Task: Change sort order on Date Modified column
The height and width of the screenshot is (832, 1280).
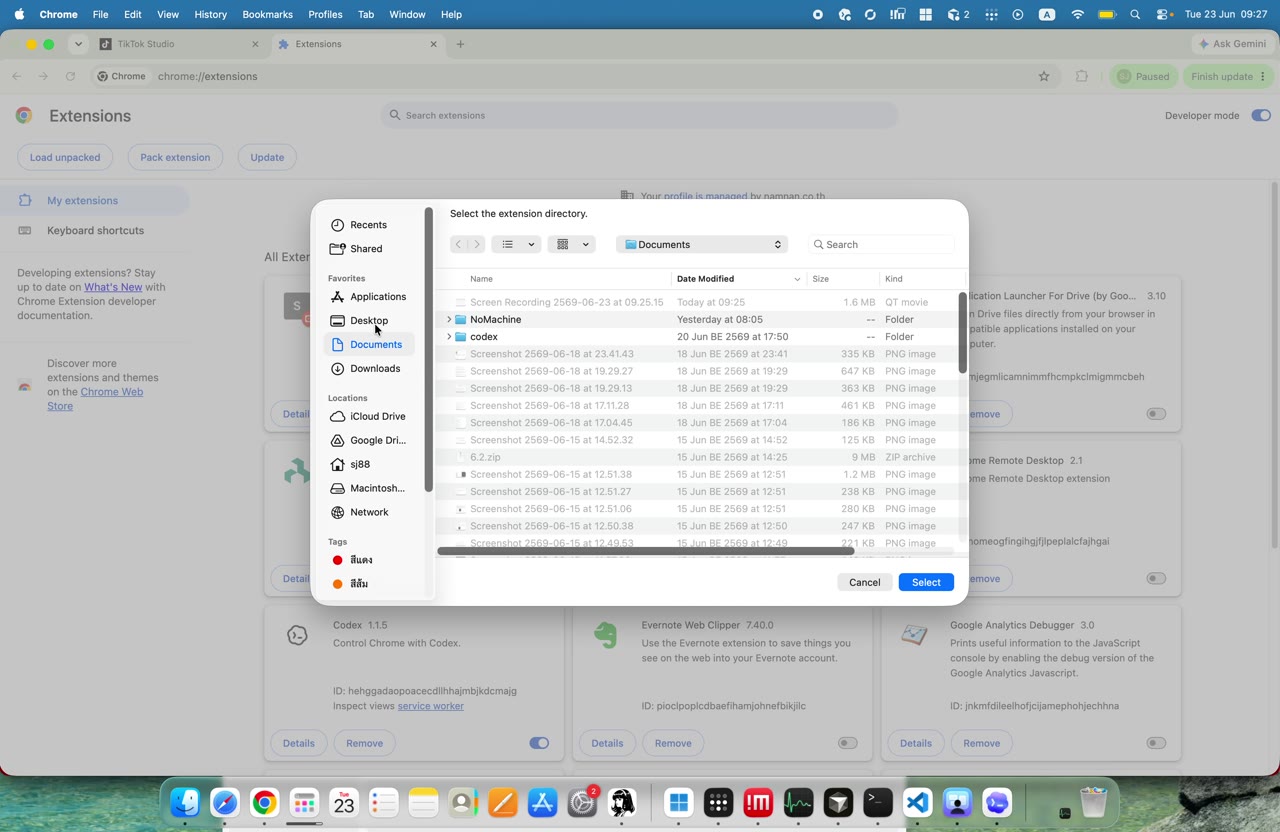Action: 739,279
